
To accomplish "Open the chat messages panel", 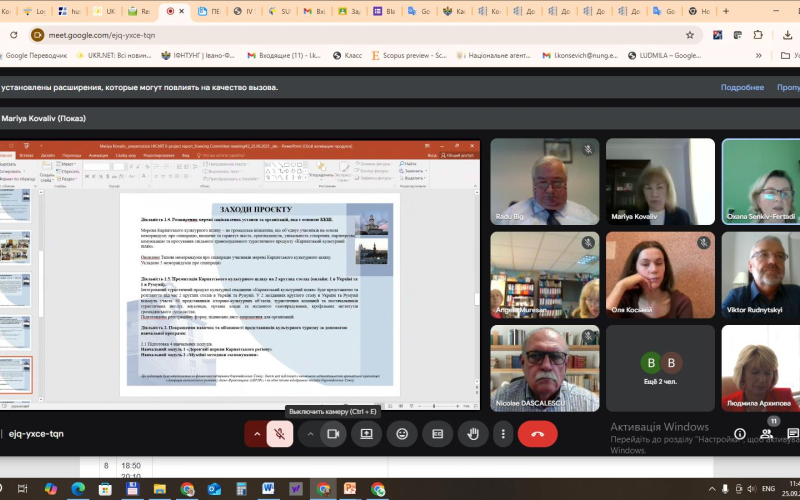I will click(792, 434).
